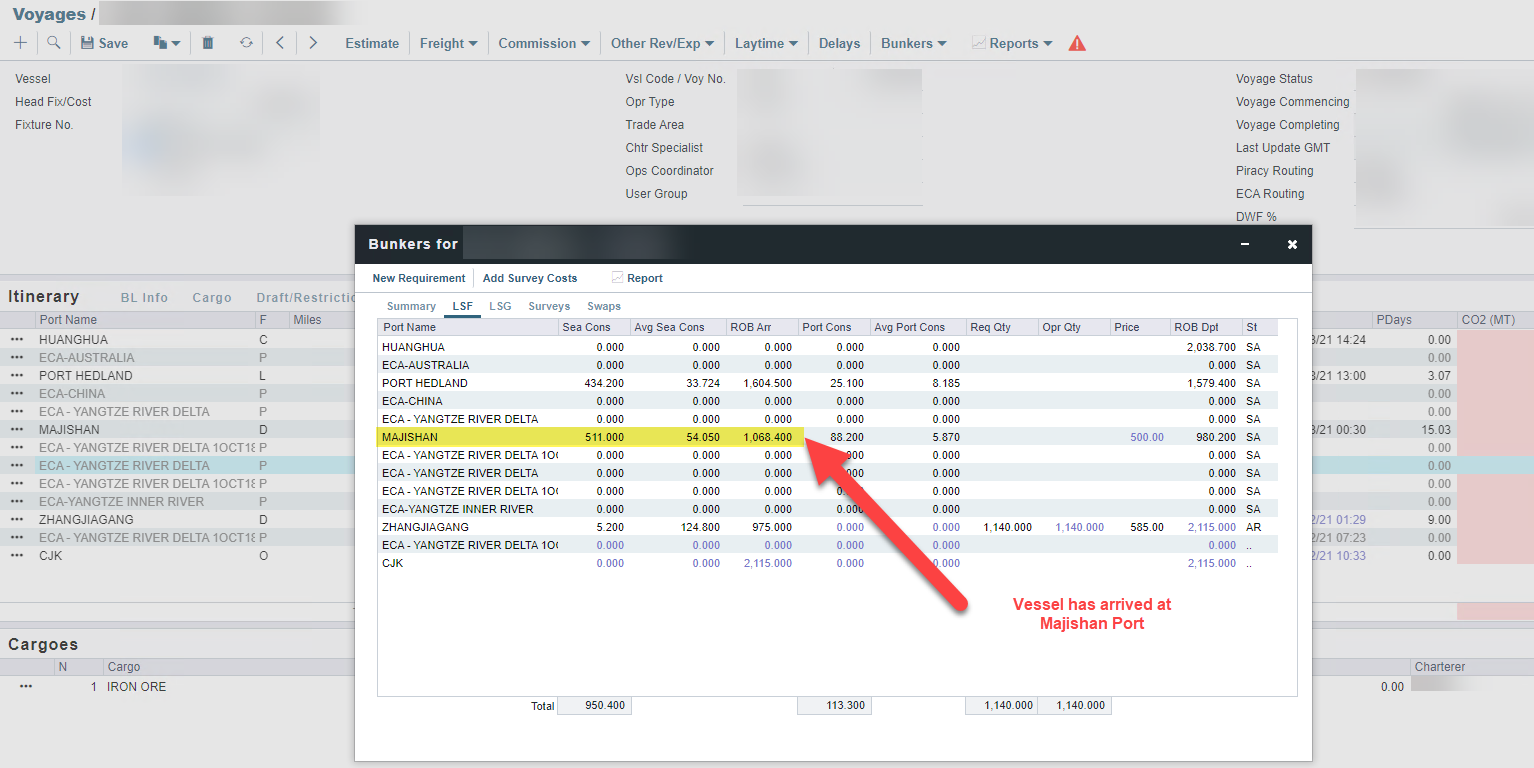Switch to the LSG tab
The height and width of the screenshot is (768, 1534).
tap(500, 306)
